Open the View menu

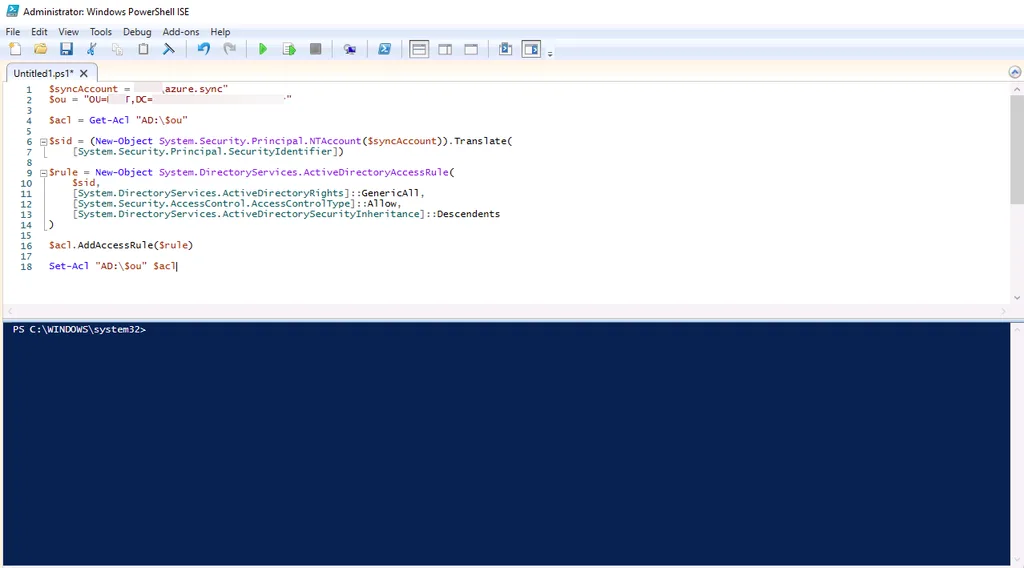[x=69, y=31]
